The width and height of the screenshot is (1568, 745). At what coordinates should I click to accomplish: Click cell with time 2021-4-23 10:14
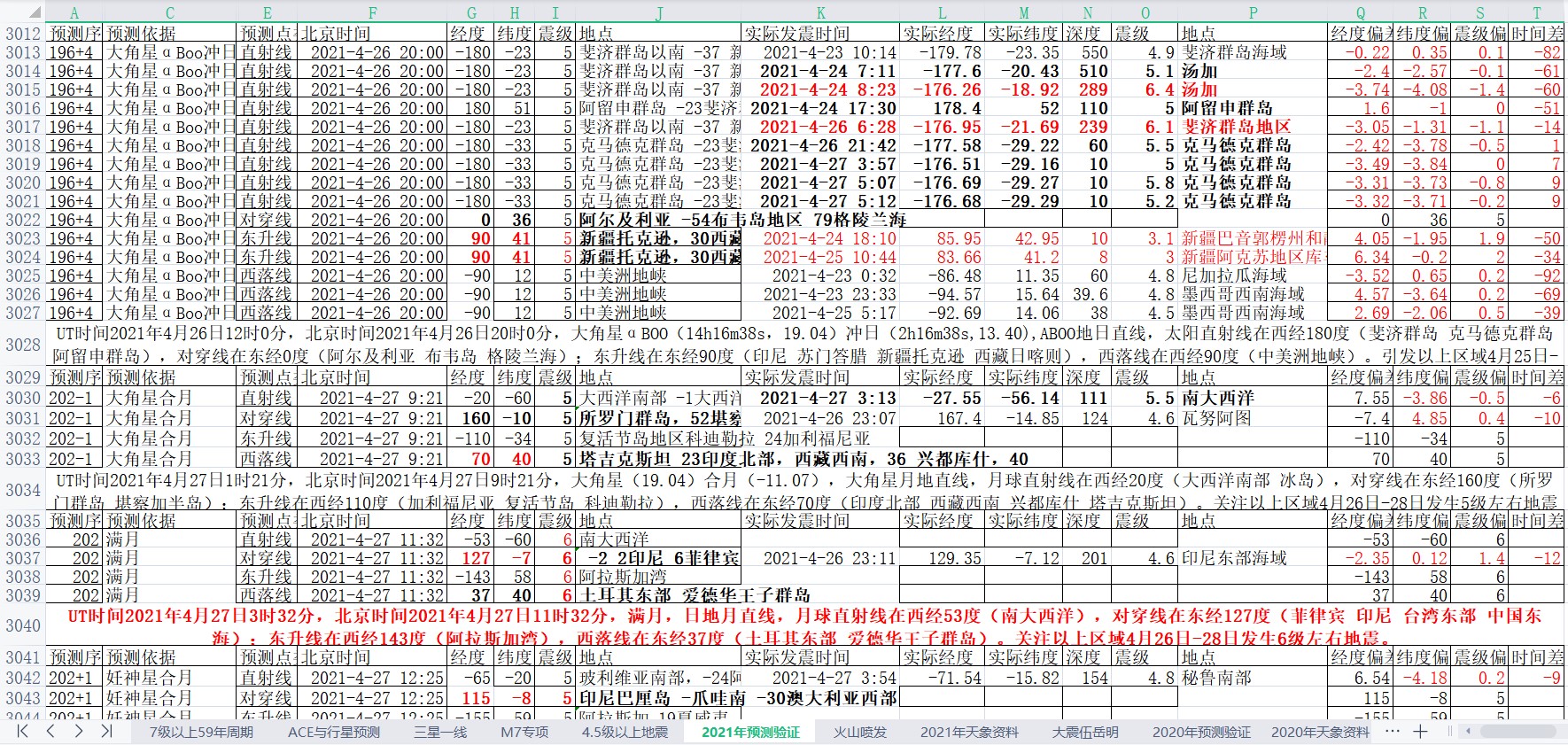tap(820, 52)
